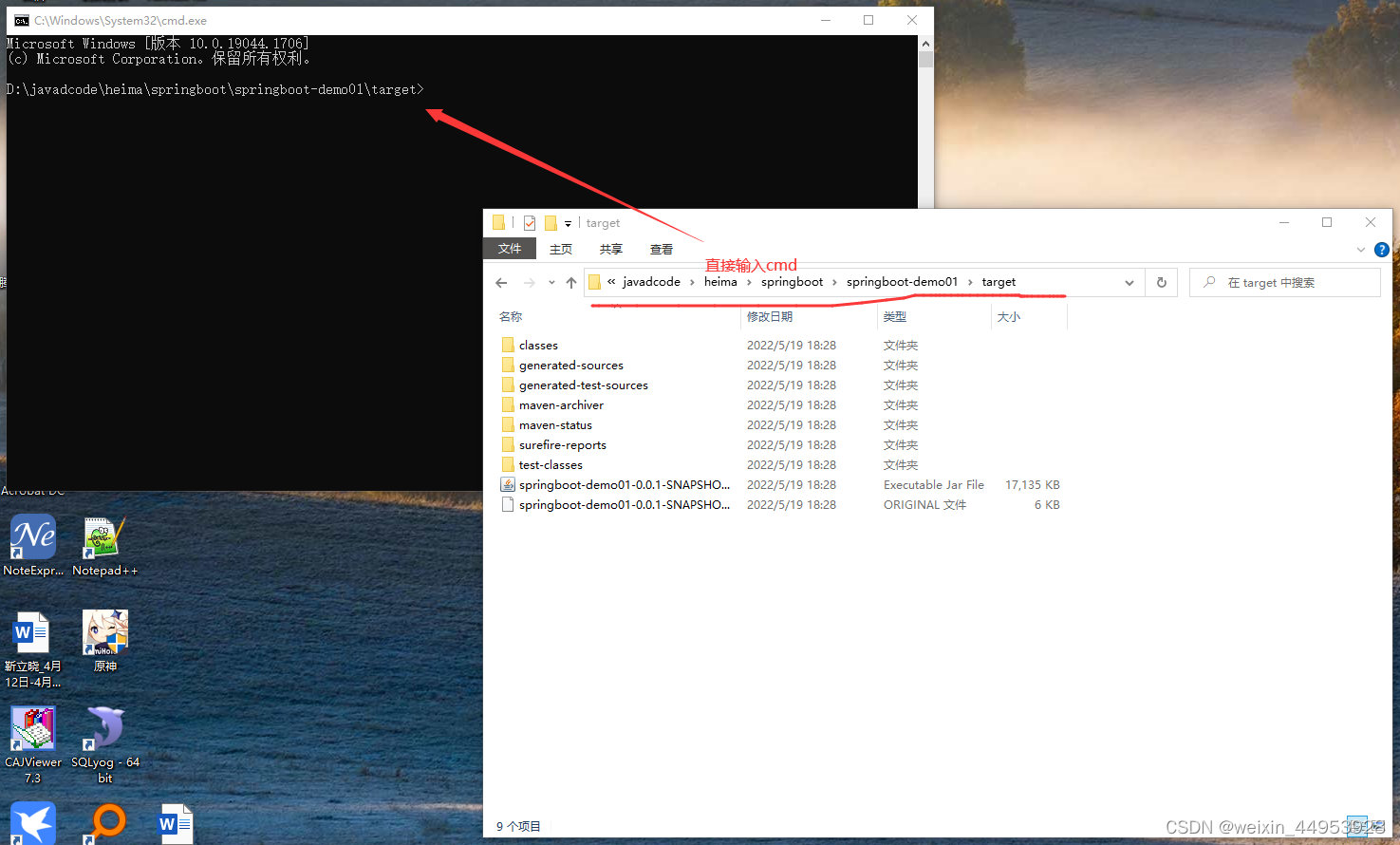
Task: Launch 原神 desktop shortcut
Action: point(105,641)
